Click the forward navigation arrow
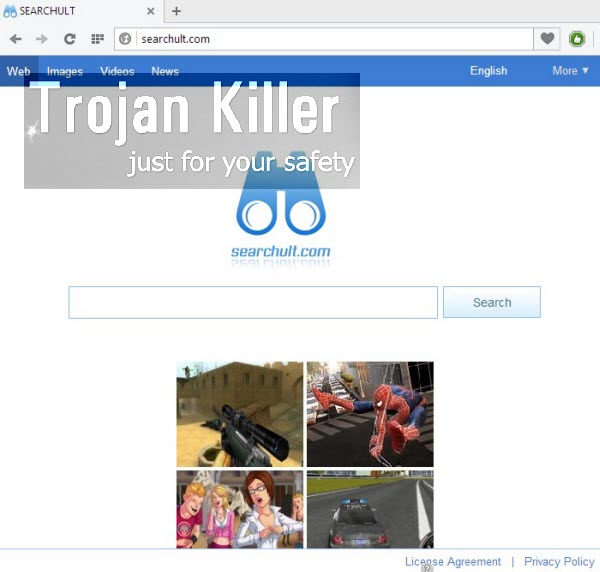Viewport: 600px width, 572px height. pos(42,39)
